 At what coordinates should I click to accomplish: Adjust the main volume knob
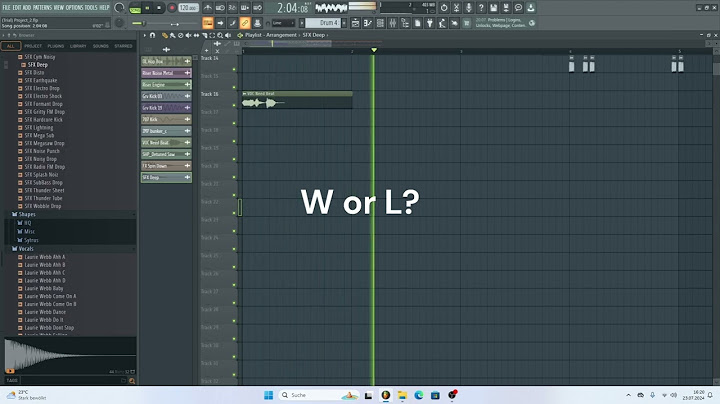click(x=119, y=8)
